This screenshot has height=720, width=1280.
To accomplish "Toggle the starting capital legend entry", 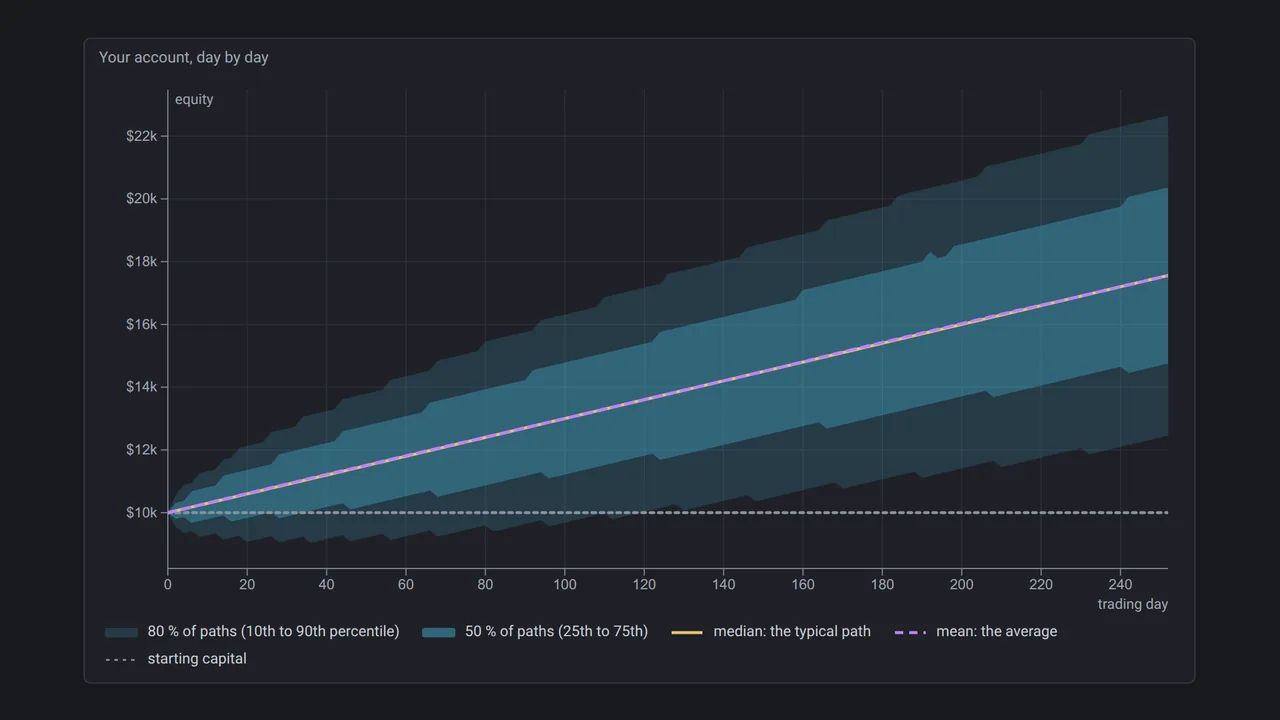I will [176, 659].
